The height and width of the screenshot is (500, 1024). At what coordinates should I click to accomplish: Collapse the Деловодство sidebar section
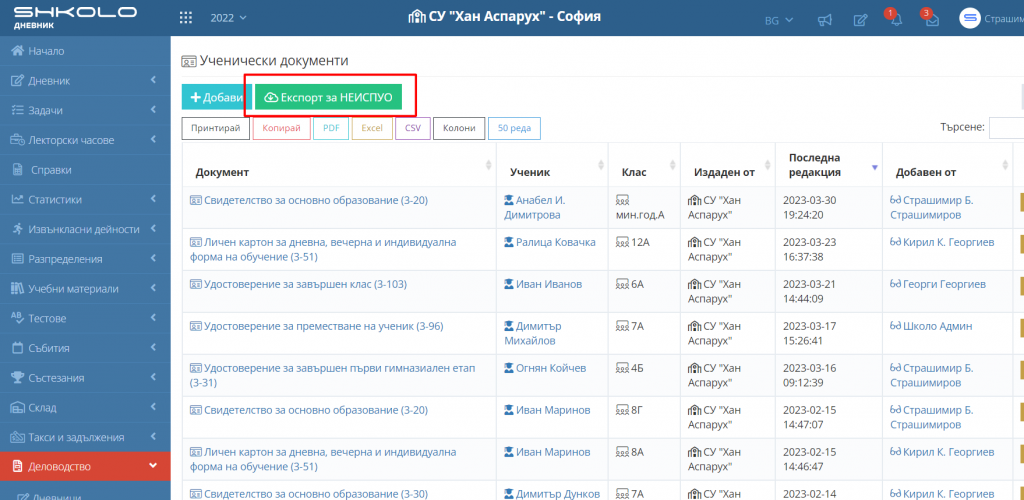click(85, 467)
